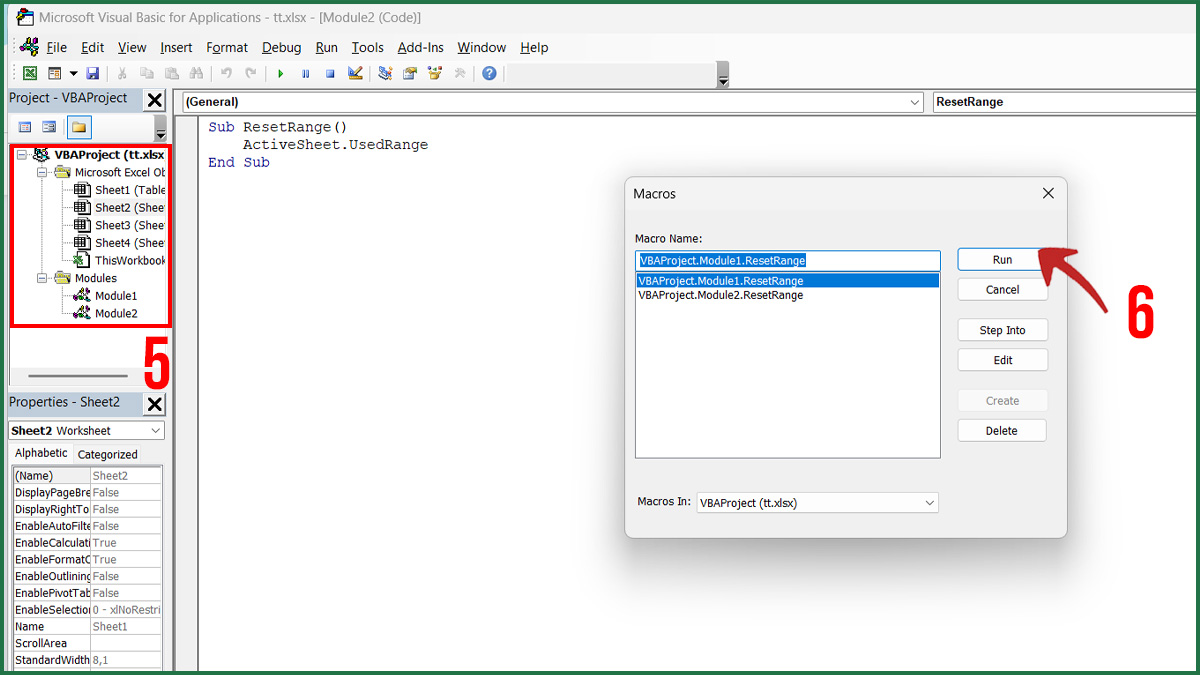Switch to the Categorized properties tab
Viewport: 1200px width, 675px height.
pyautogui.click(x=107, y=454)
